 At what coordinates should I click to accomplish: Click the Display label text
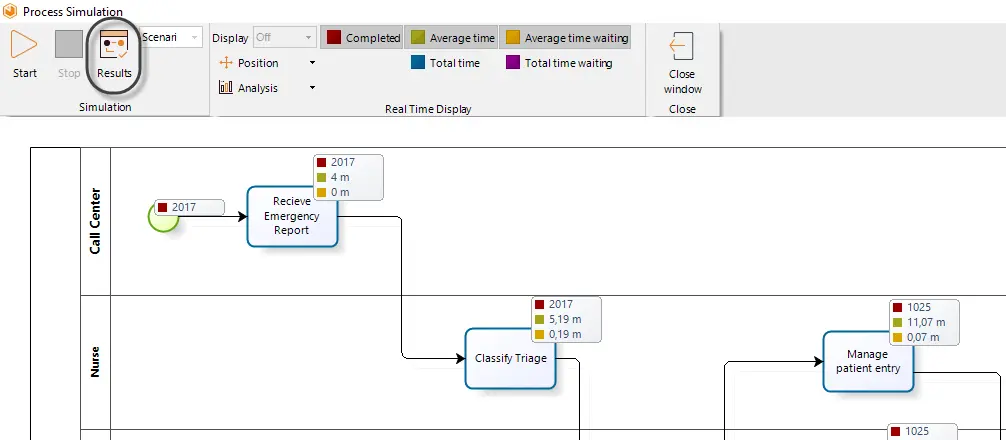[230, 38]
